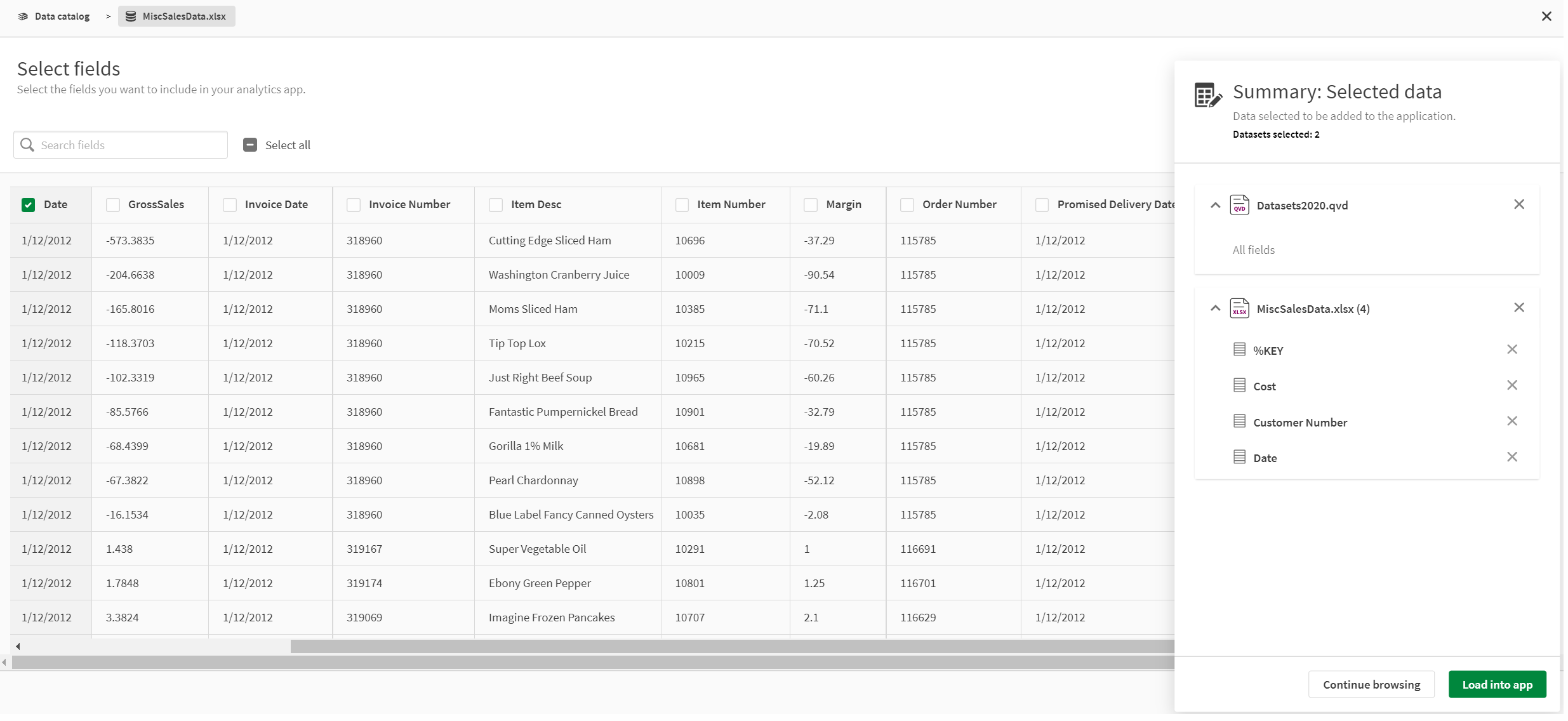
Task: Click the Search fields input box
Action: click(x=119, y=143)
